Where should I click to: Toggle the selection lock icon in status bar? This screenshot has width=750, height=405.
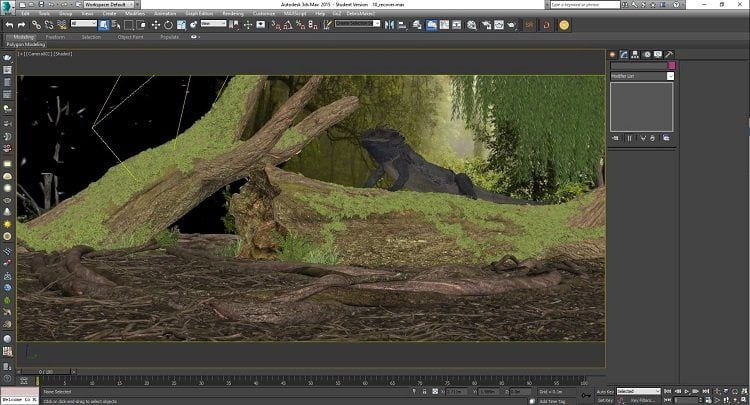pyautogui.click(x=424, y=391)
